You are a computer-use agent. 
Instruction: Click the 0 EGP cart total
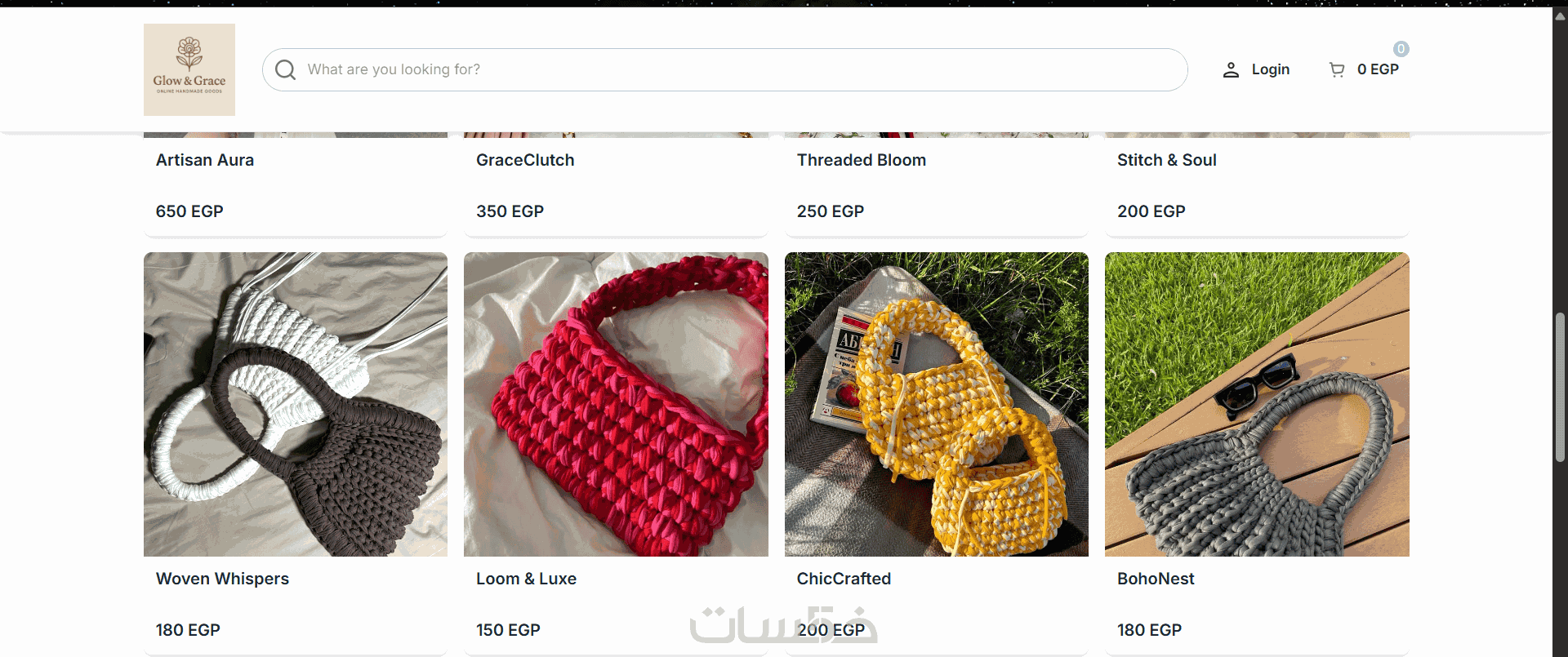tap(1378, 69)
